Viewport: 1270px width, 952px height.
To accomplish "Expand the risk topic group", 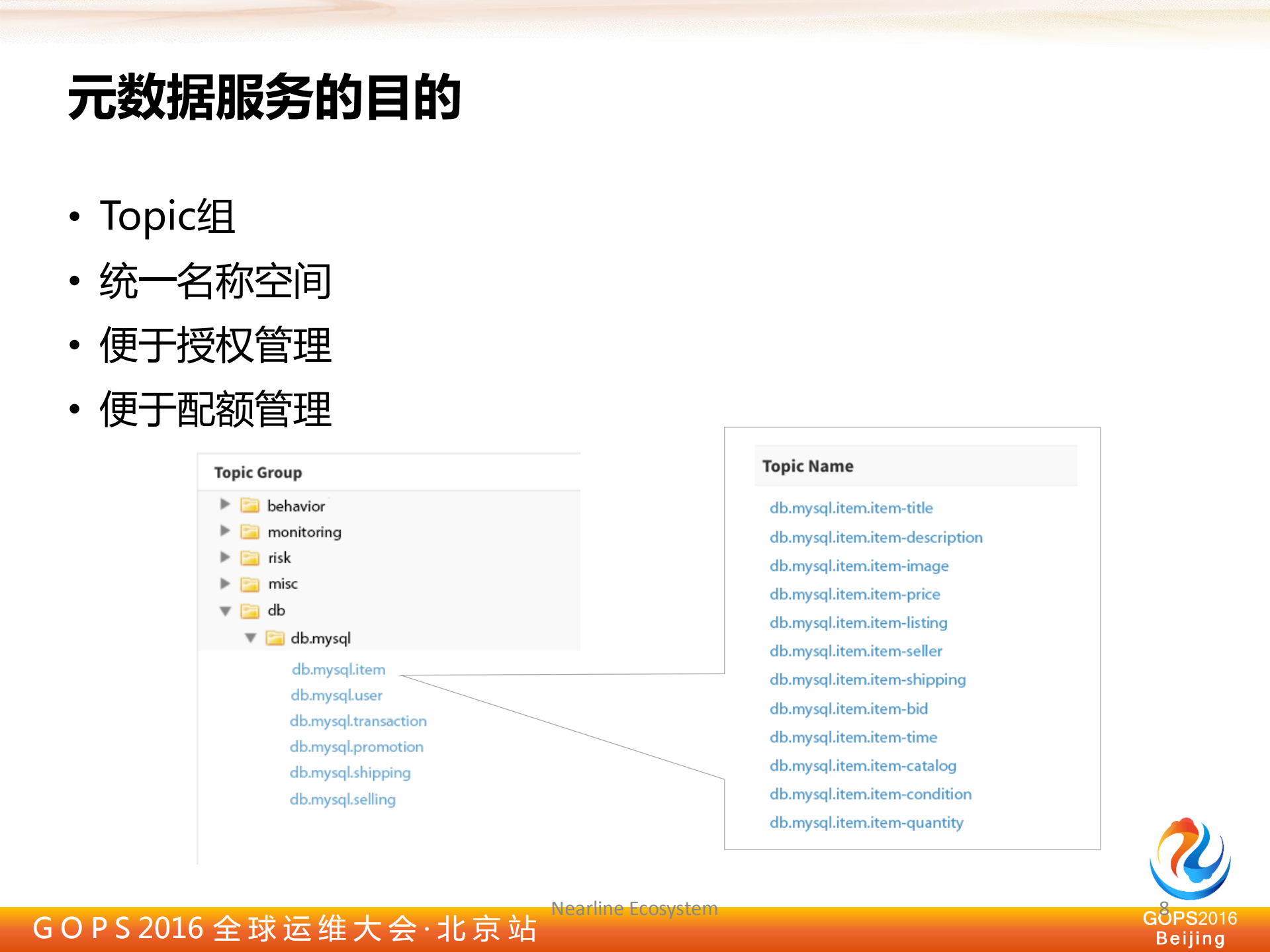I will pyautogui.click(x=225, y=558).
